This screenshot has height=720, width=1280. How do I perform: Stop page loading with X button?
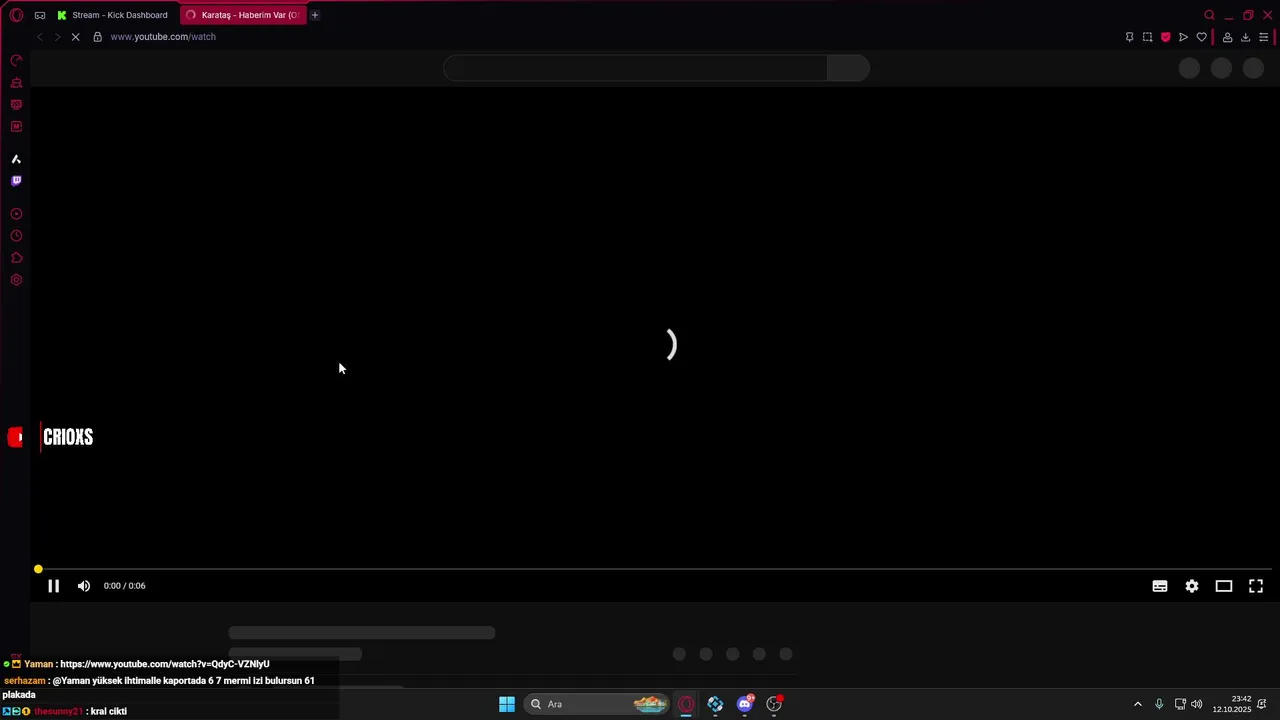[75, 37]
